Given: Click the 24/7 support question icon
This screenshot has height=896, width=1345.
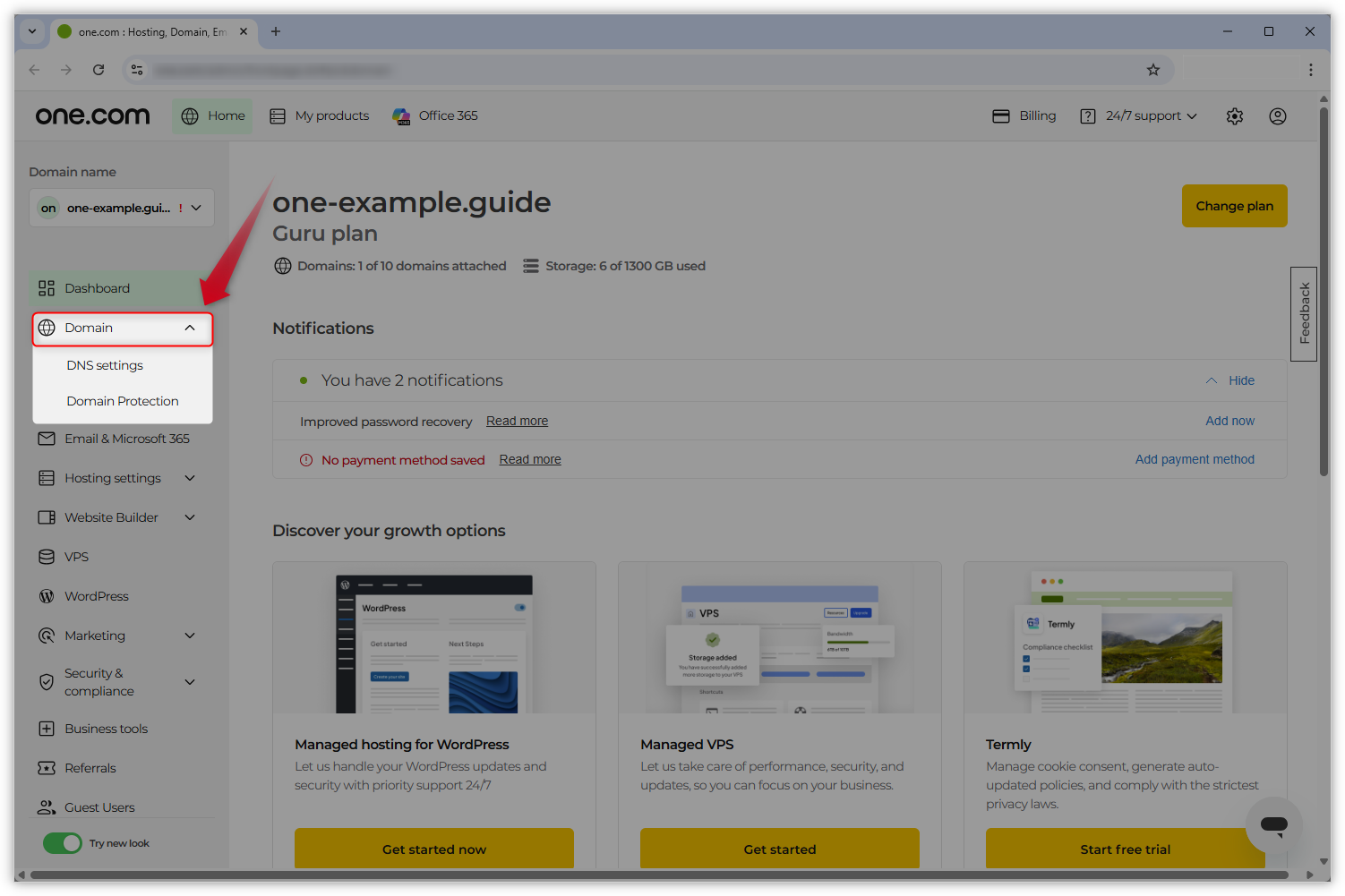Looking at the screenshot, I should (x=1088, y=116).
